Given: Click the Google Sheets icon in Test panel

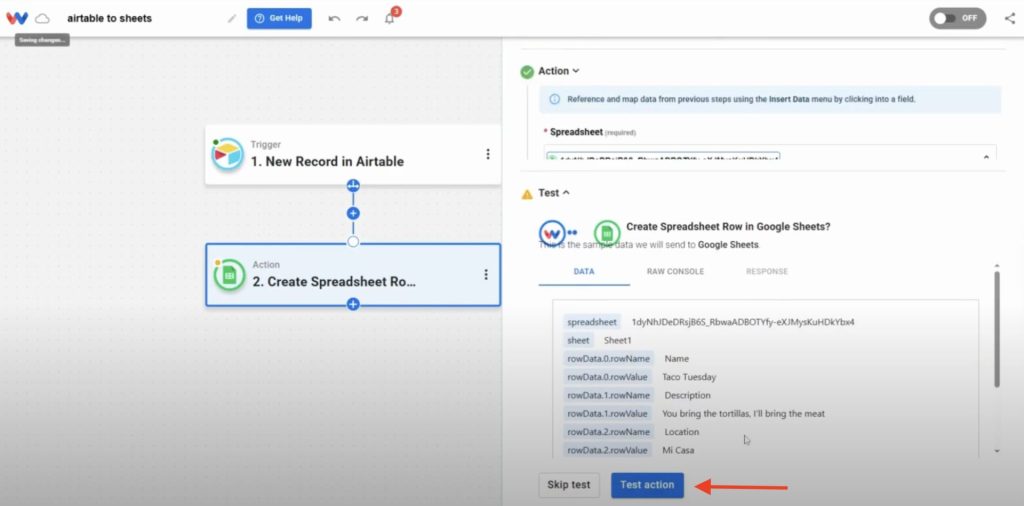Looking at the screenshot, I should click(x=607, y=232).
